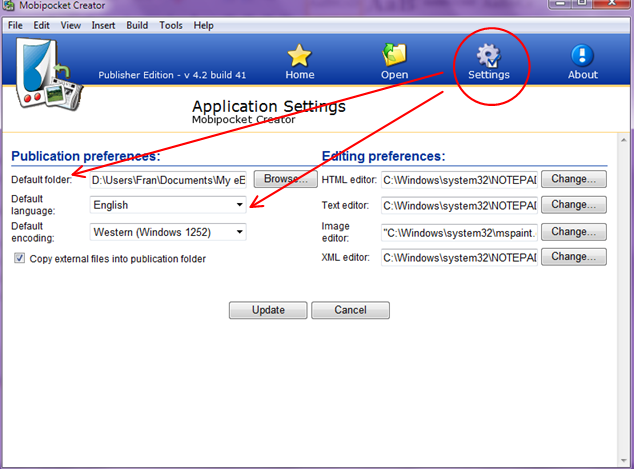Viewport: 635px width, 469px height.
Task: Open the About exclamation icon
Action: 582,55
